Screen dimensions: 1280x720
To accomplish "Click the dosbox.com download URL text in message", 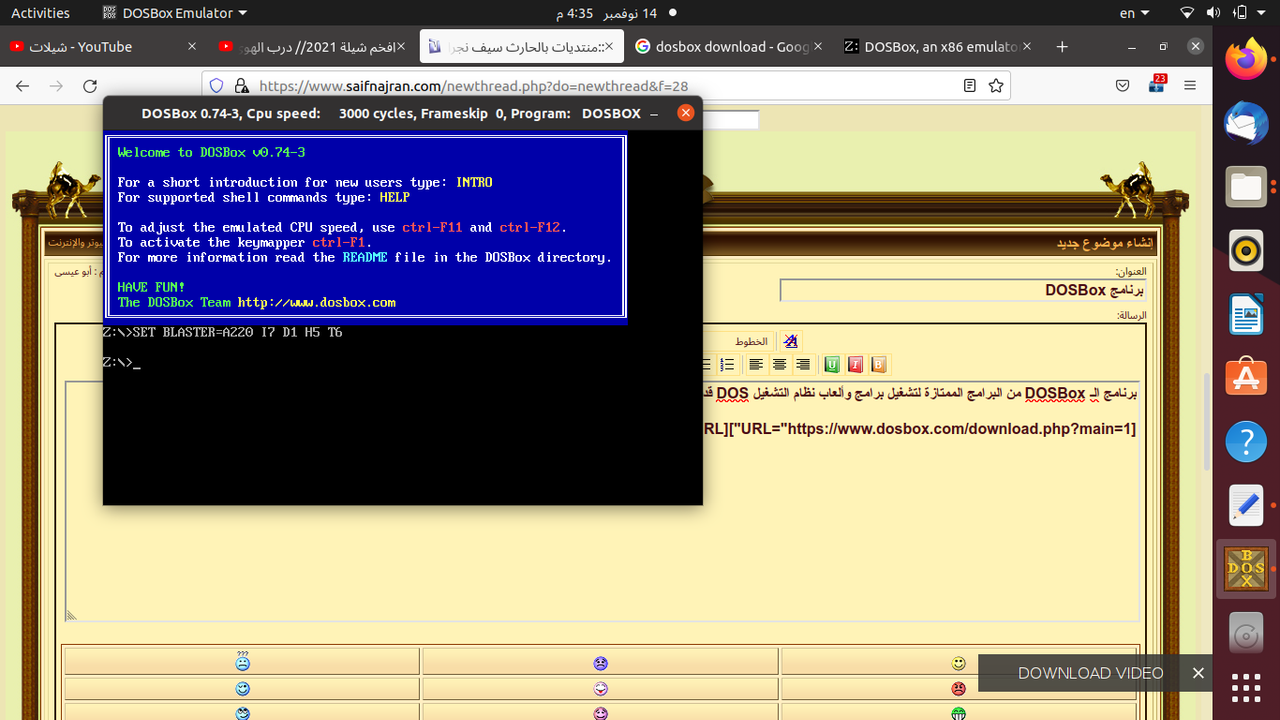I will (920, 429).
